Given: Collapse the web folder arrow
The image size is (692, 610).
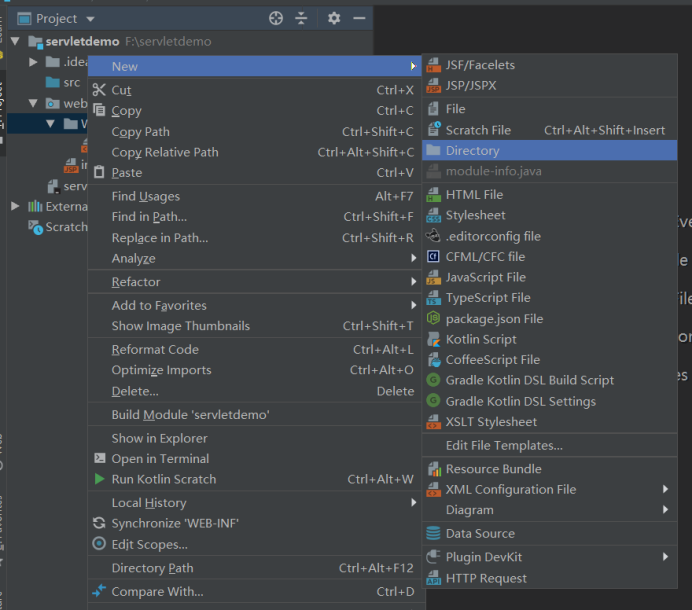Looking at the screenshot, I should tap(33, 103).
